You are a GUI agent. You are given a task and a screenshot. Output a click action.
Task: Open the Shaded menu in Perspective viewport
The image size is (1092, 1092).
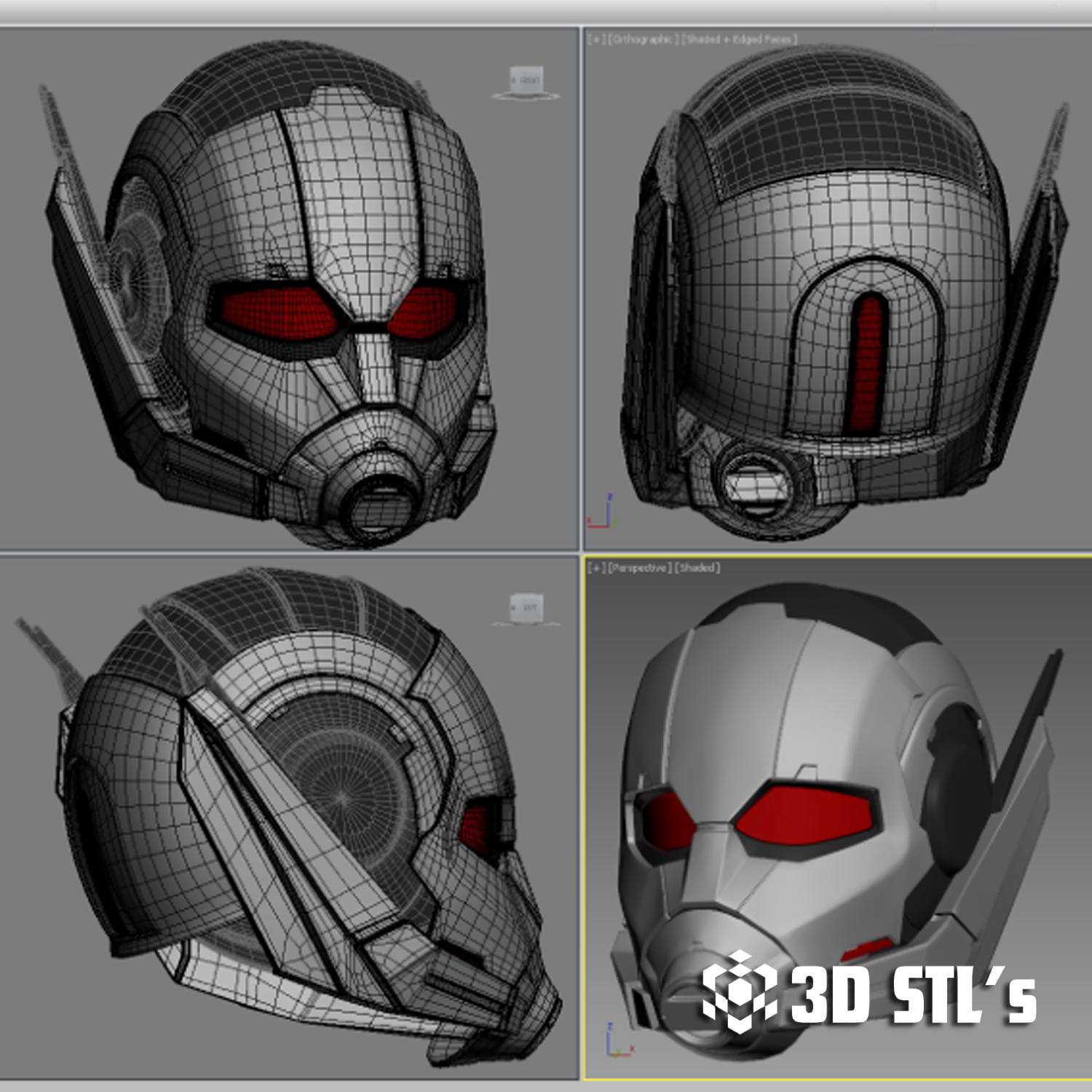click(697, 568)
